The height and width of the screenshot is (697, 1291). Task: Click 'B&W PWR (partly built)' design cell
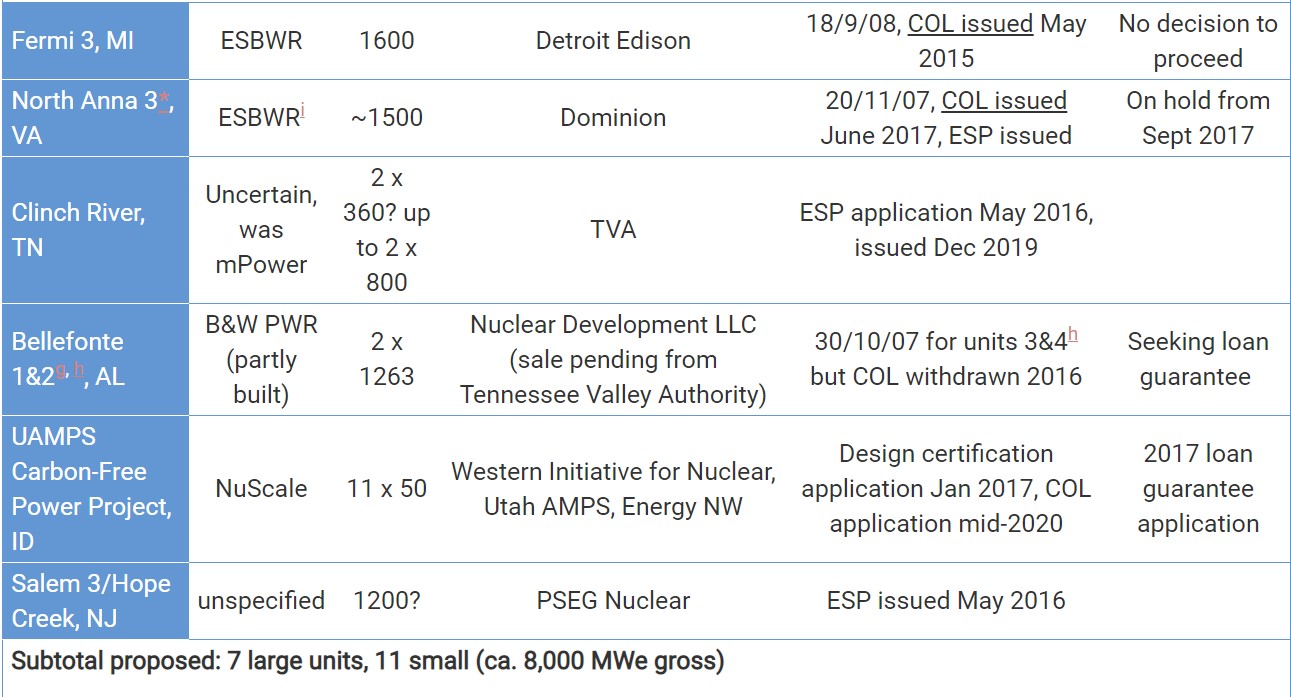(x=261, y=360)
